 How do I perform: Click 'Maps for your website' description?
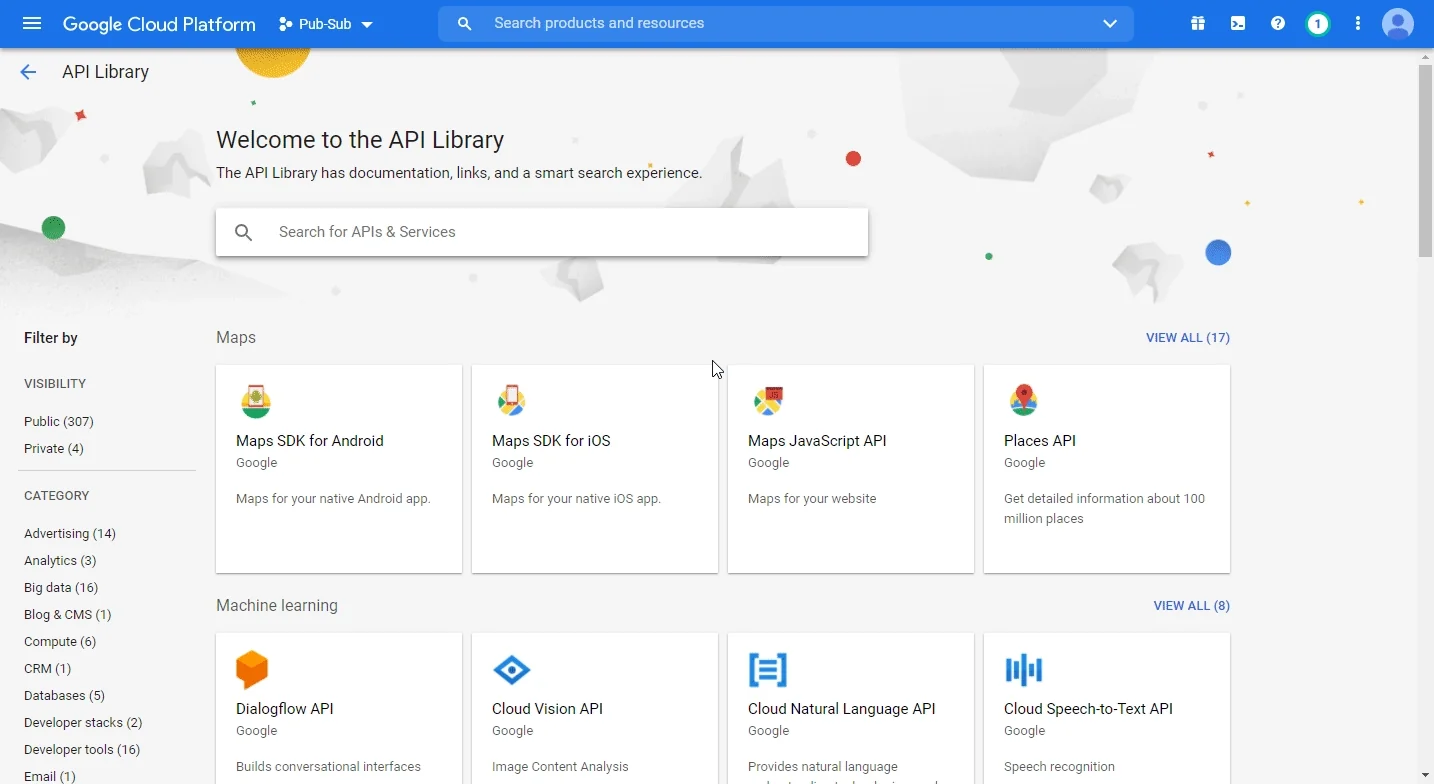[x=812, y=499]
